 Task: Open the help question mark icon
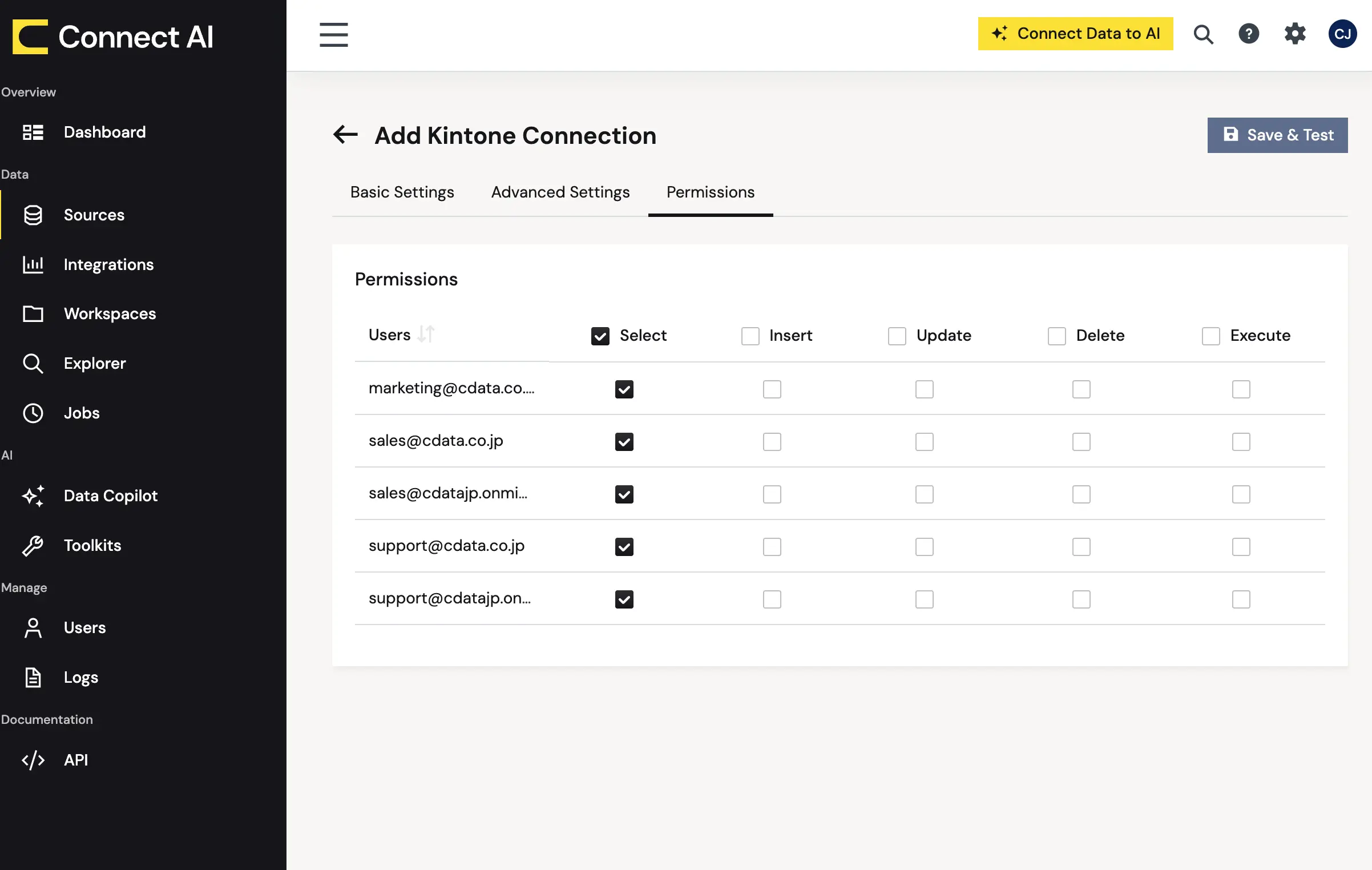point(1249,34)
